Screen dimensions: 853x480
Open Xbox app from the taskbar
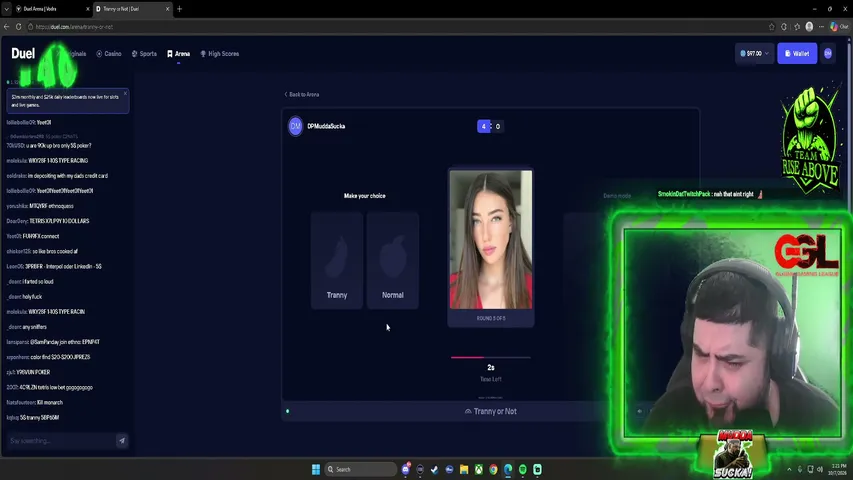[479, 469]
